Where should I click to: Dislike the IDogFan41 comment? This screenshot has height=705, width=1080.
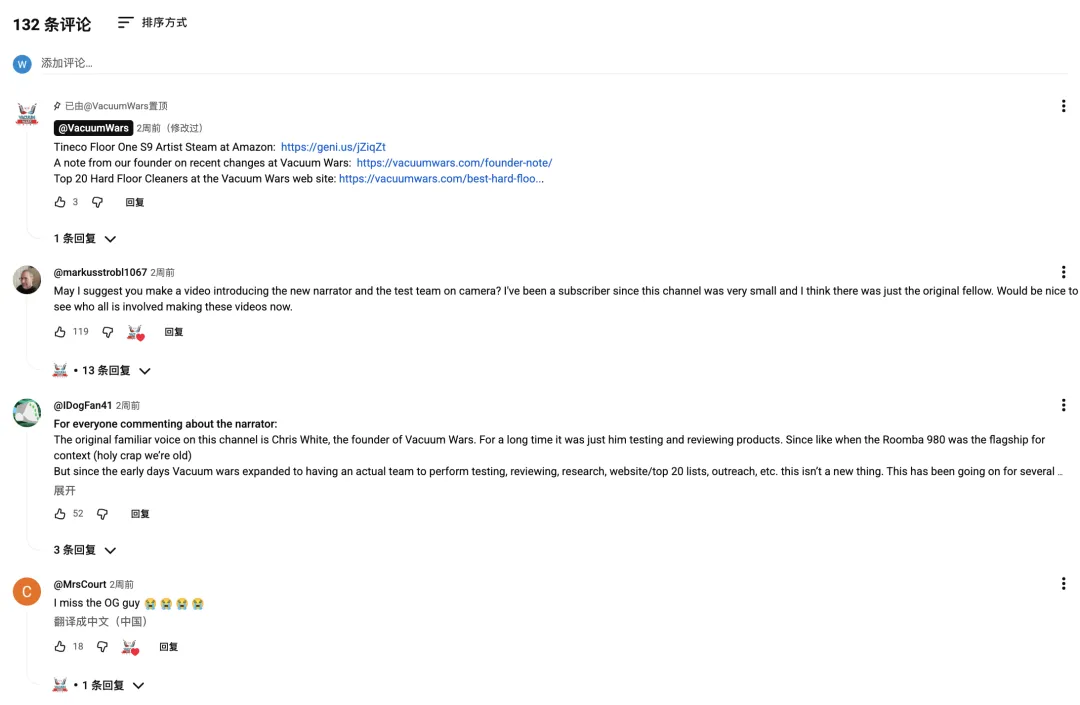click(x=102, y=514)
